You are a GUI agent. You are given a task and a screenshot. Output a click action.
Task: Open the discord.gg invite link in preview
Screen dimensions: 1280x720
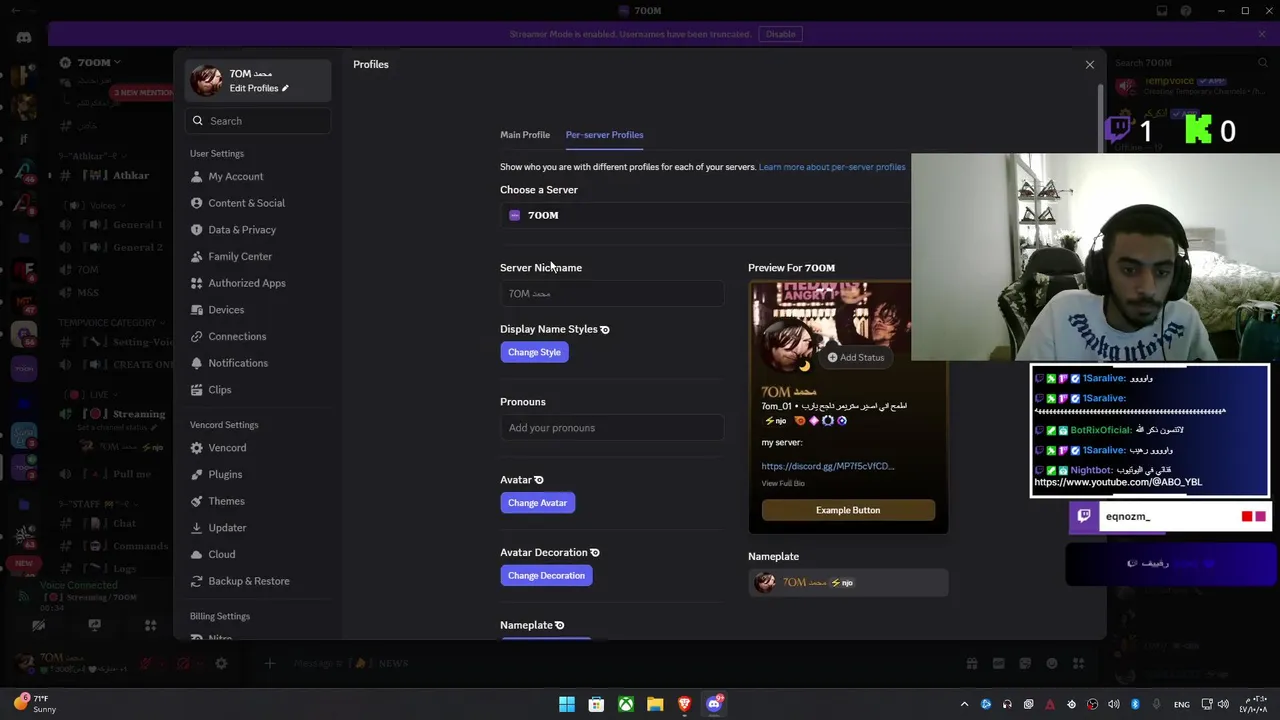[828, 466]
